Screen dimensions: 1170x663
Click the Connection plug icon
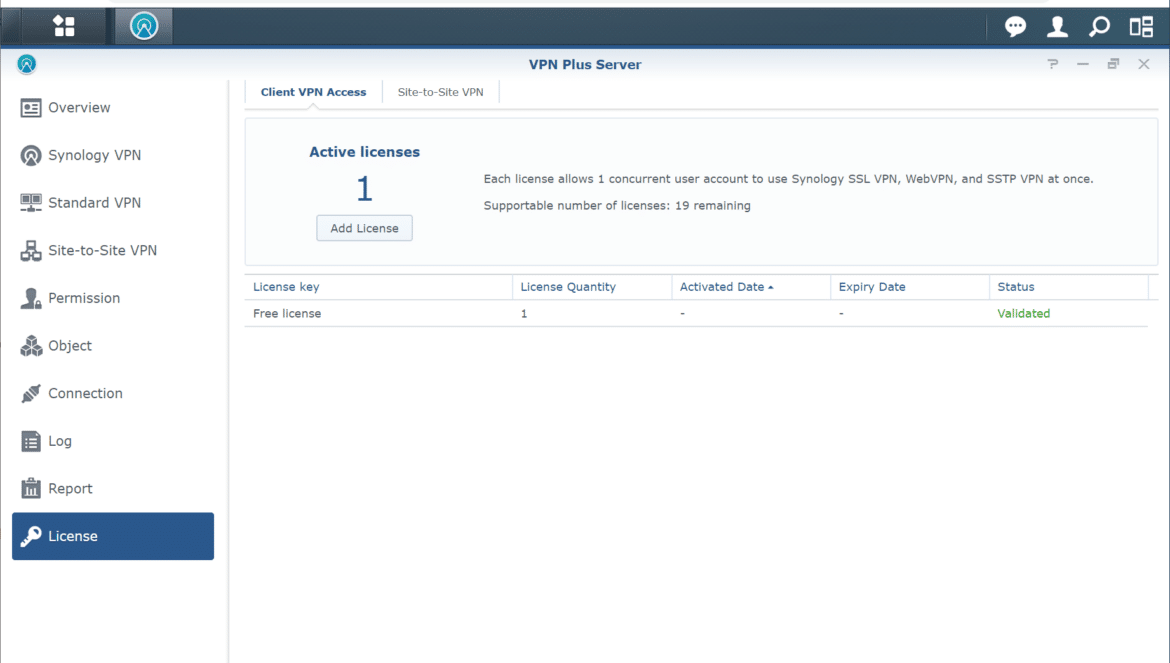tap(31, 394)
